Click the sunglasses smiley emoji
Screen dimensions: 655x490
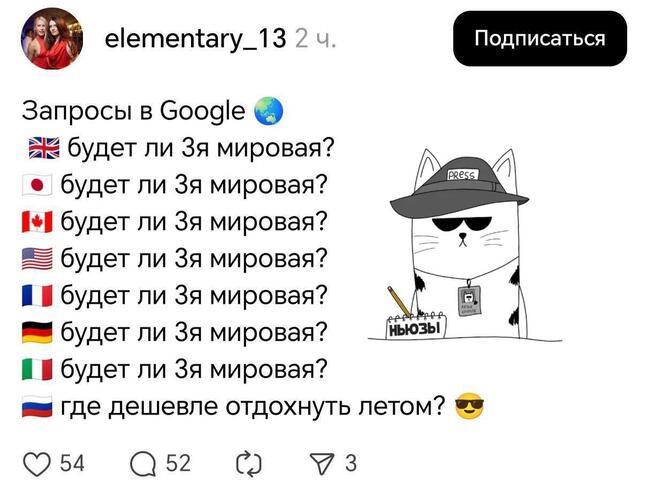pyautogui.click(x=470, y=406)
